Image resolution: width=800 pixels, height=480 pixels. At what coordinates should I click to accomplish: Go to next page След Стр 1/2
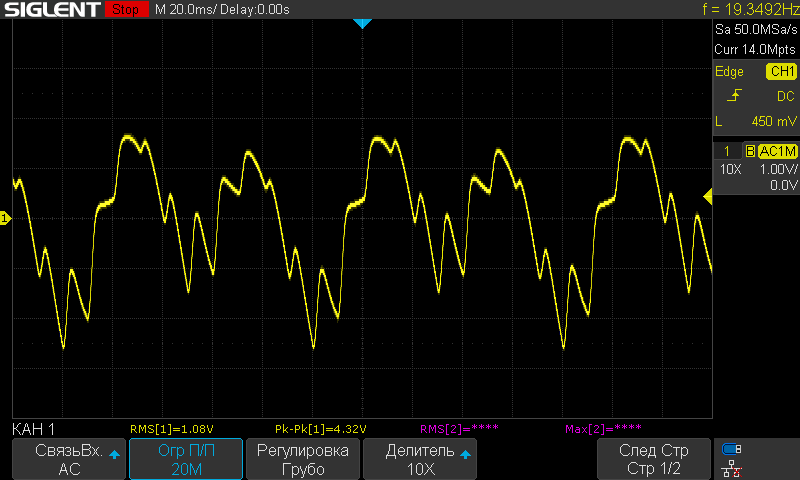point(654,459)
